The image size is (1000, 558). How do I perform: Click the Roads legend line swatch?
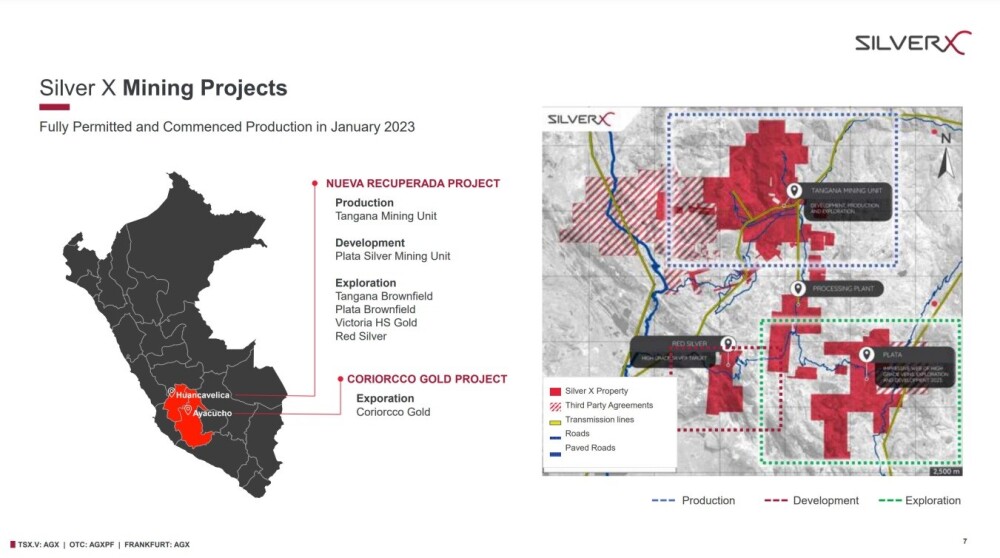click(555, 437)
